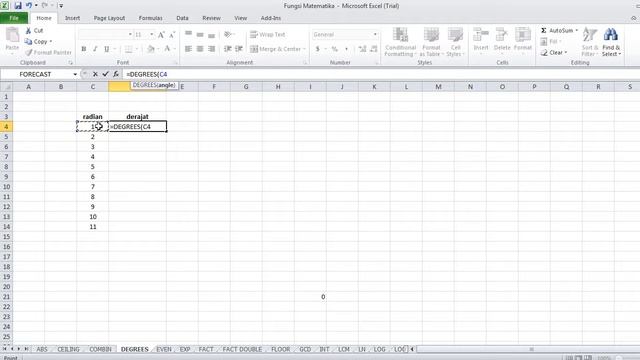The width and height of the screenshot is (640, 360).
Task: Toggle Wrap Text option
Action: click(x=268, y=35)
